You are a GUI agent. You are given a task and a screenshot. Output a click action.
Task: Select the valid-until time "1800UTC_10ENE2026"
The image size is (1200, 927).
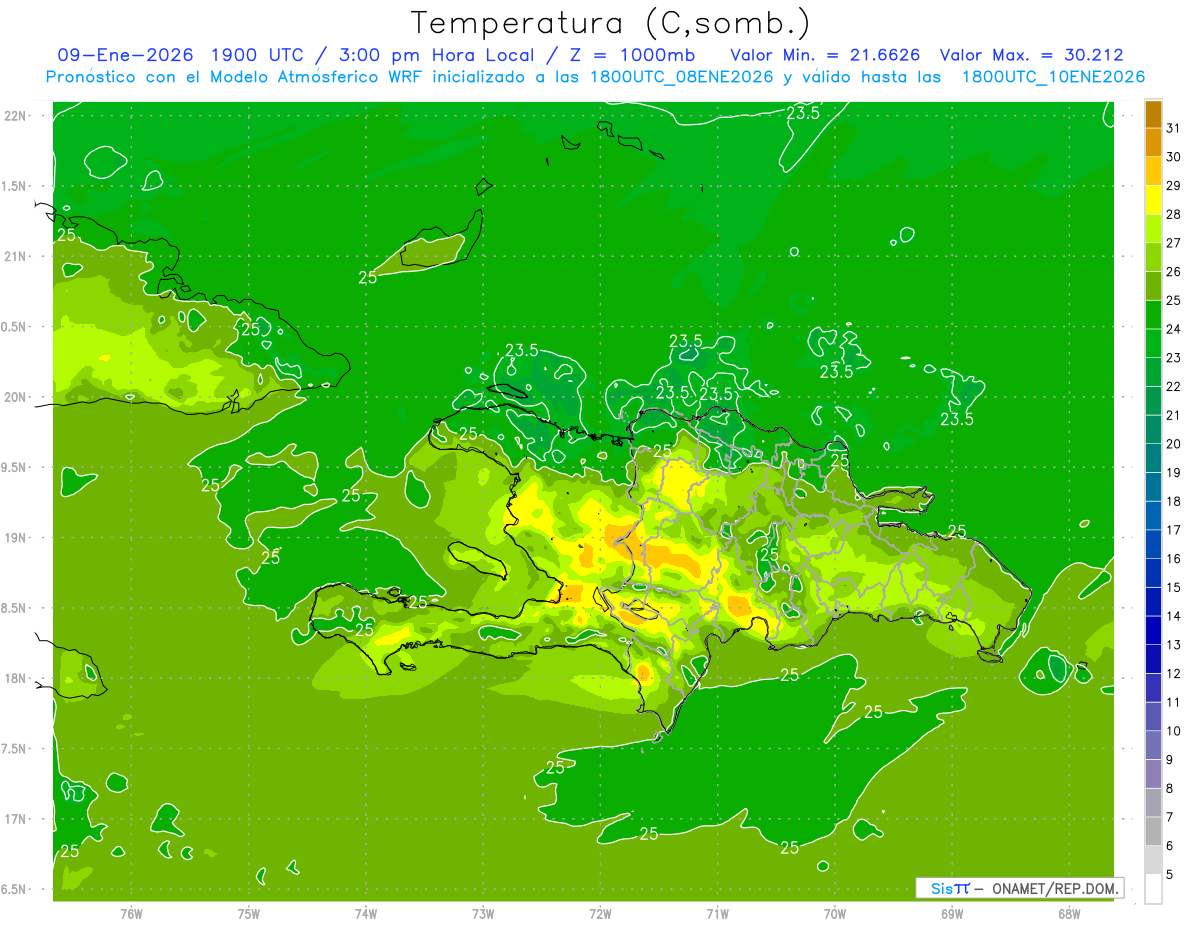1054,77
